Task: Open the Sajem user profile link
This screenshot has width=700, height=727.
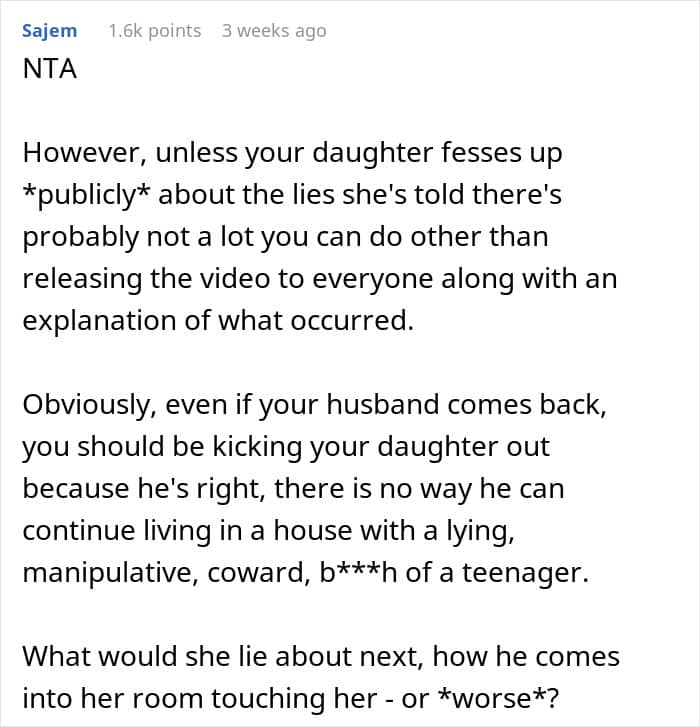Action: (50, 32)
